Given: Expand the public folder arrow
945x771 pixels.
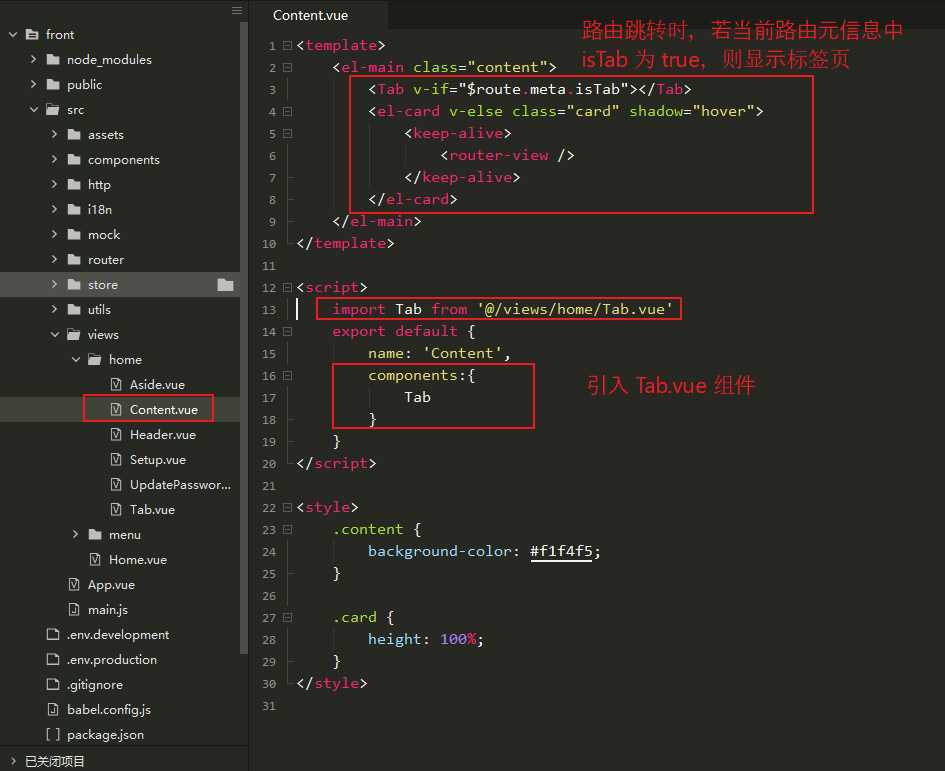Looking at the screenshot, I should point(33,84).
